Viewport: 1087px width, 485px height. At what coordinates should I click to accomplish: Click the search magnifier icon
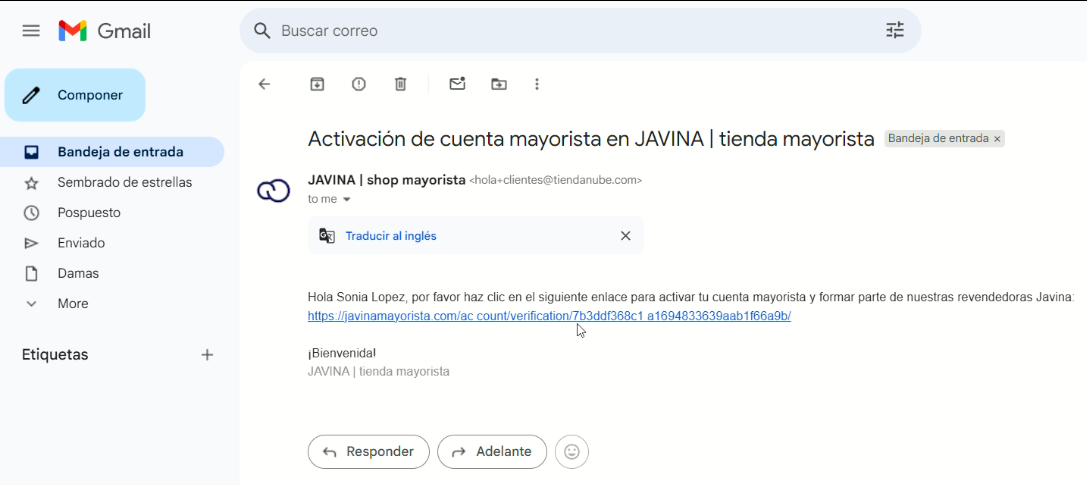tap(261, 30)
